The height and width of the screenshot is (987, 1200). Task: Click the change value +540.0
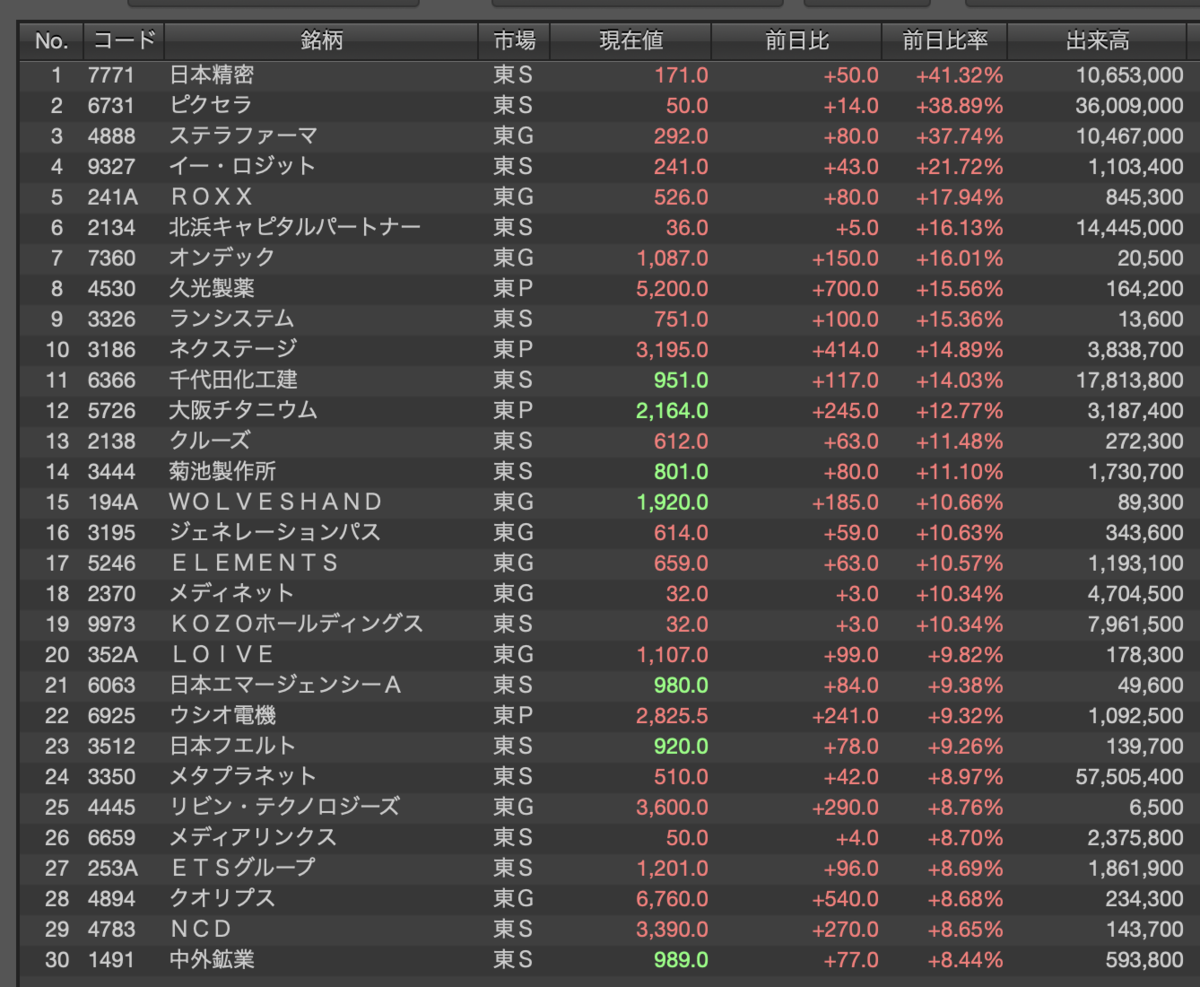(845, 898)
